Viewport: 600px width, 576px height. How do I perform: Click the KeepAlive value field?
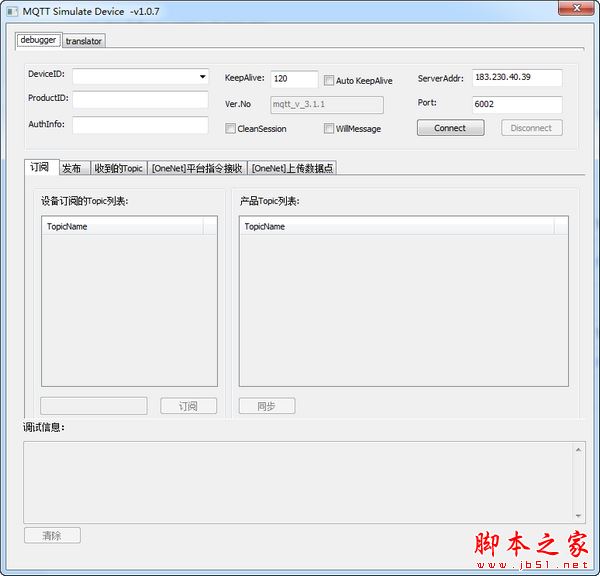(x=294, y=79)
